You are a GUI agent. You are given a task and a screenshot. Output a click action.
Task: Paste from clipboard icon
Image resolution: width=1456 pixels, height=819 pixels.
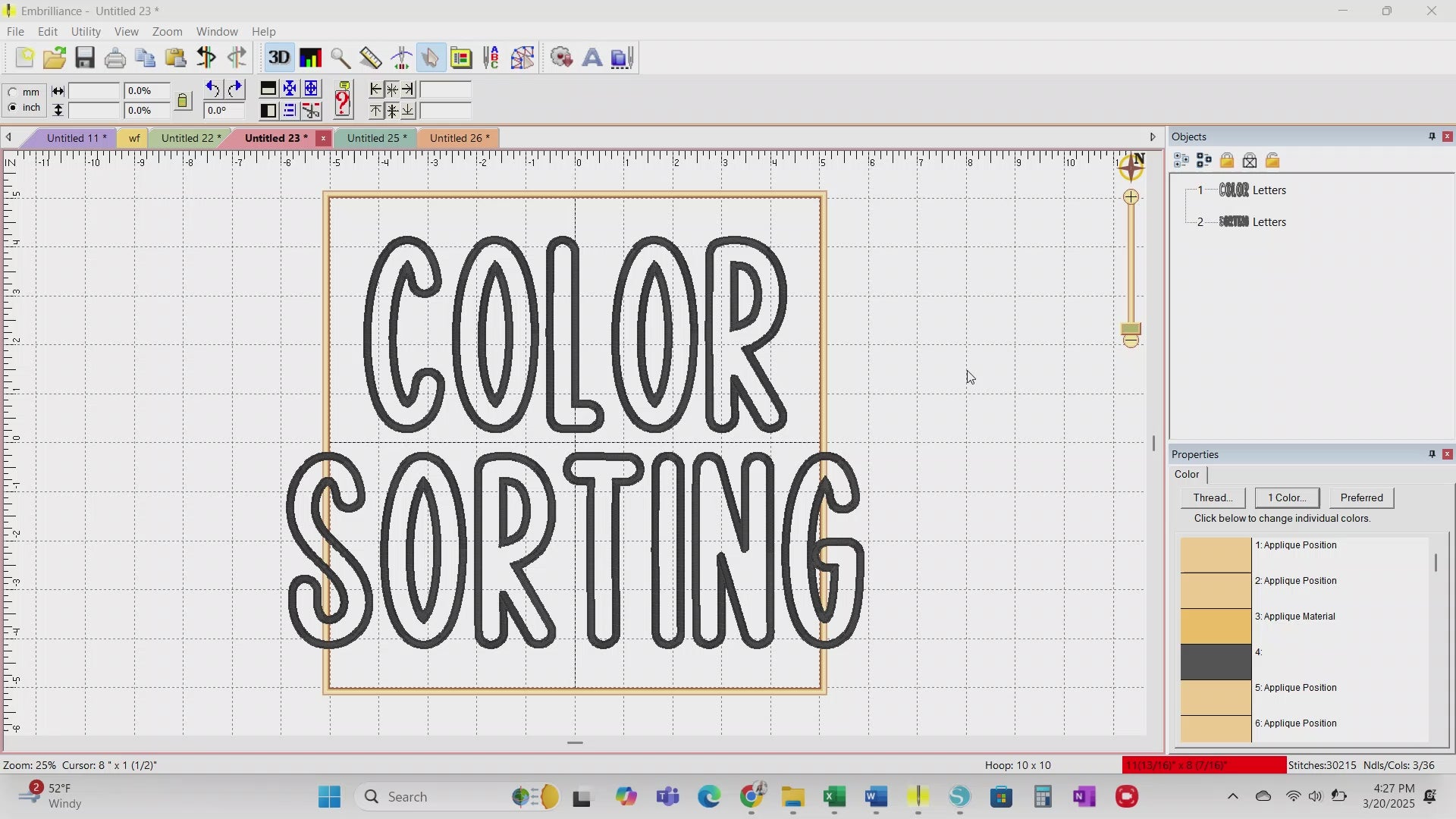(175, 58)
